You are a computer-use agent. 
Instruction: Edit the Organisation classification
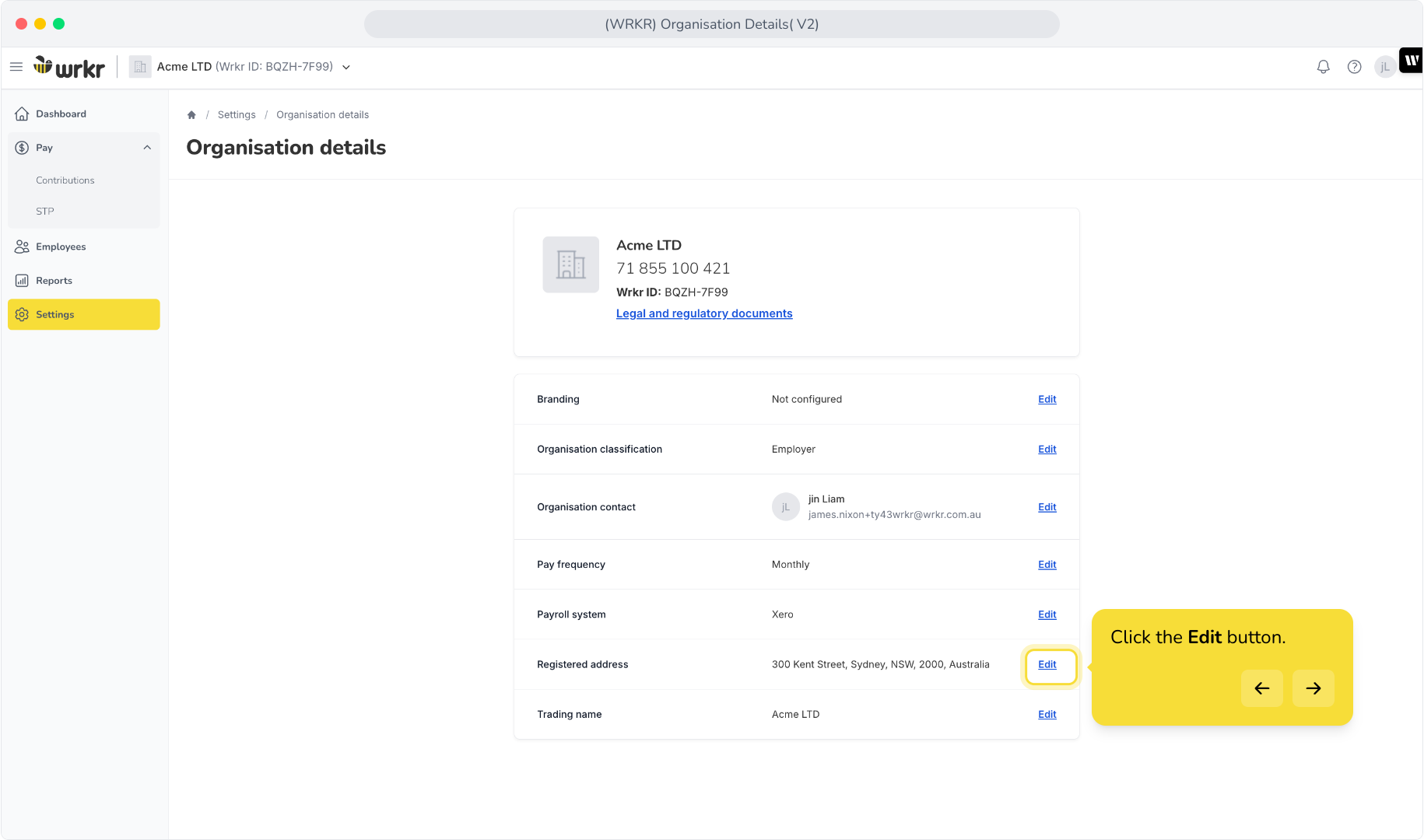point(1047,449)
